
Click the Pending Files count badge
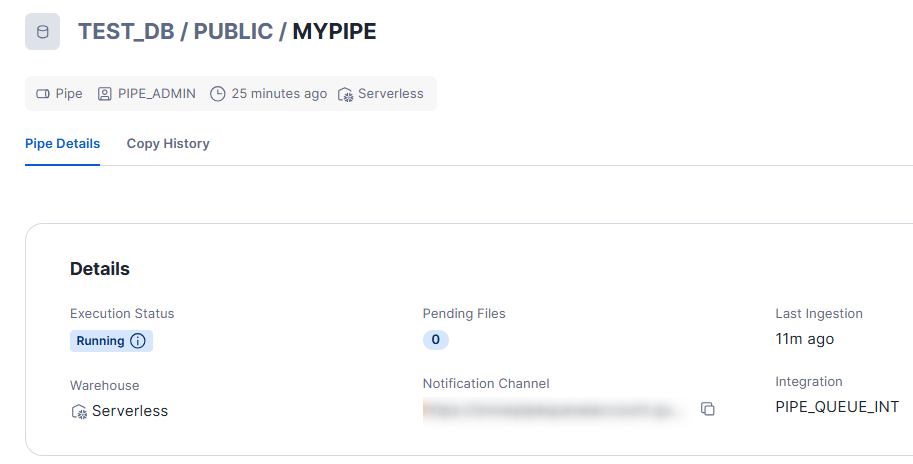click(x=435, y=340)
